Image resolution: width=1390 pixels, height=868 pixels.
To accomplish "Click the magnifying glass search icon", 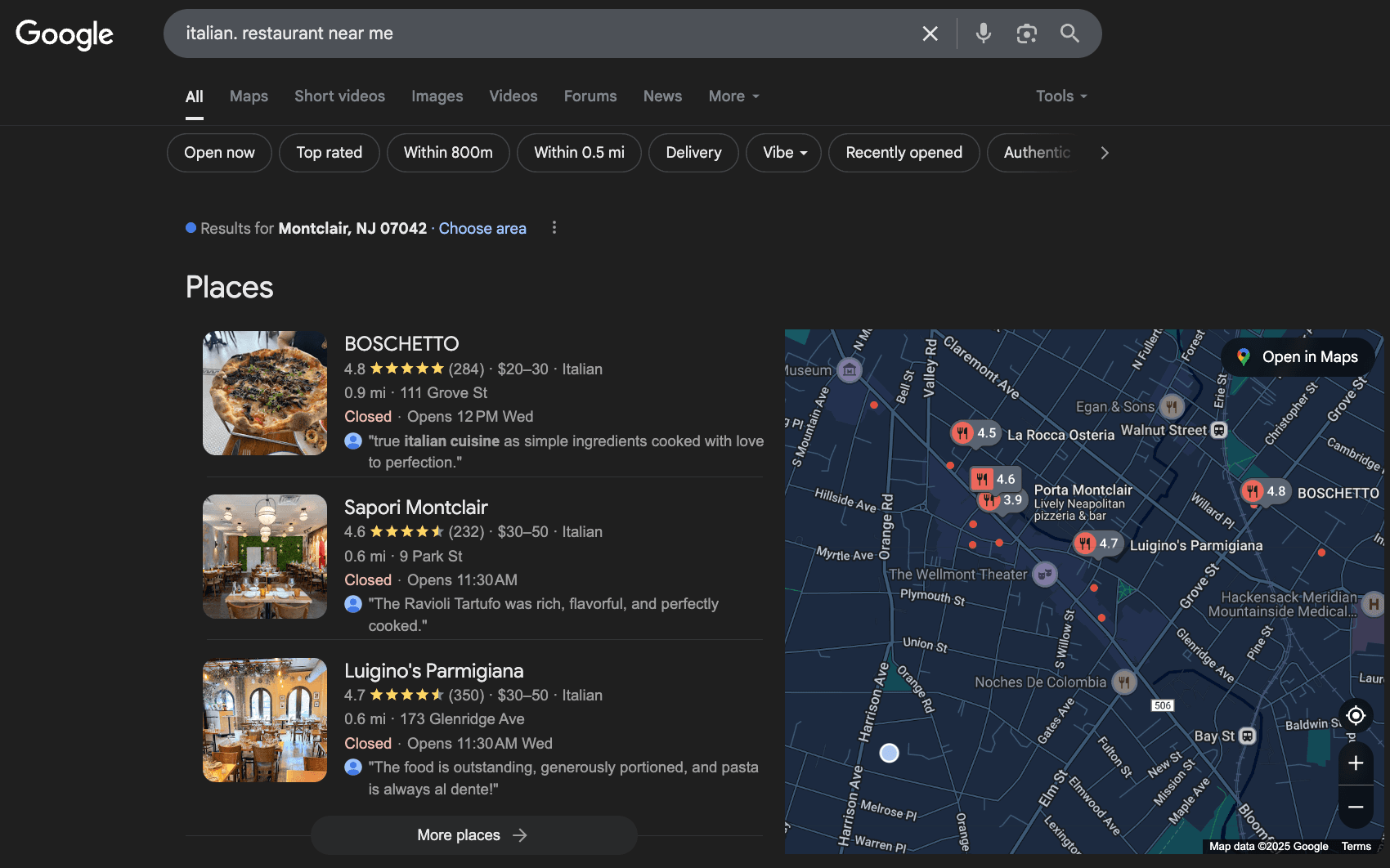I will tap(1069, 34).
